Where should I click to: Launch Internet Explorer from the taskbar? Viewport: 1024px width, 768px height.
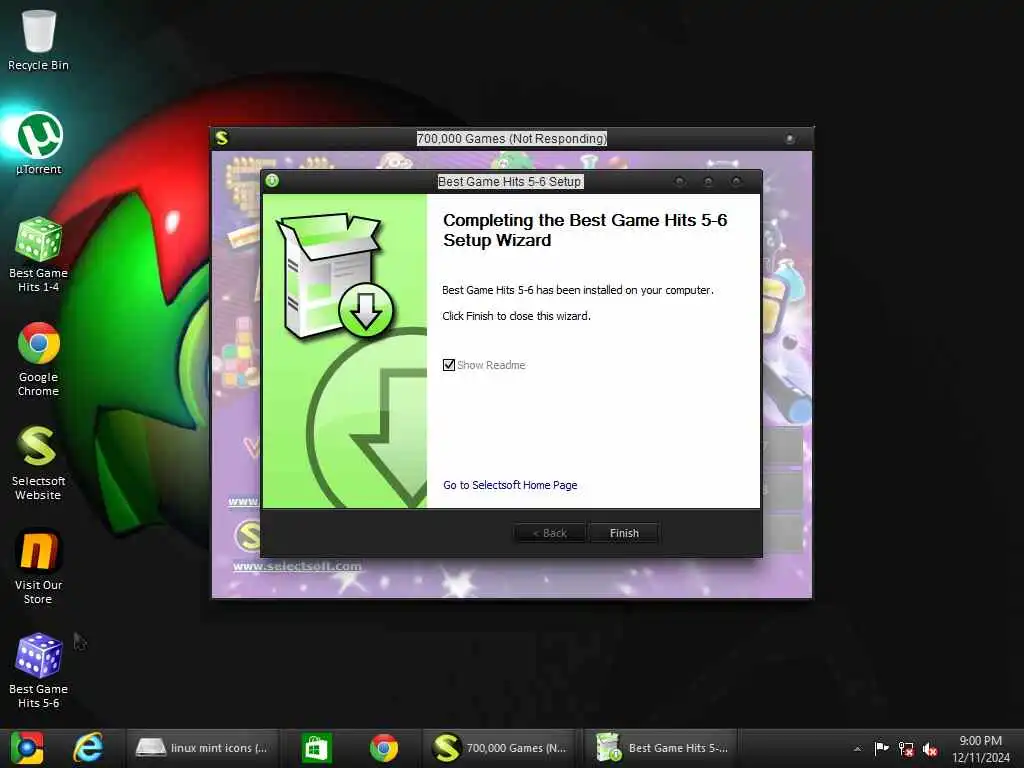coord(88,748)
